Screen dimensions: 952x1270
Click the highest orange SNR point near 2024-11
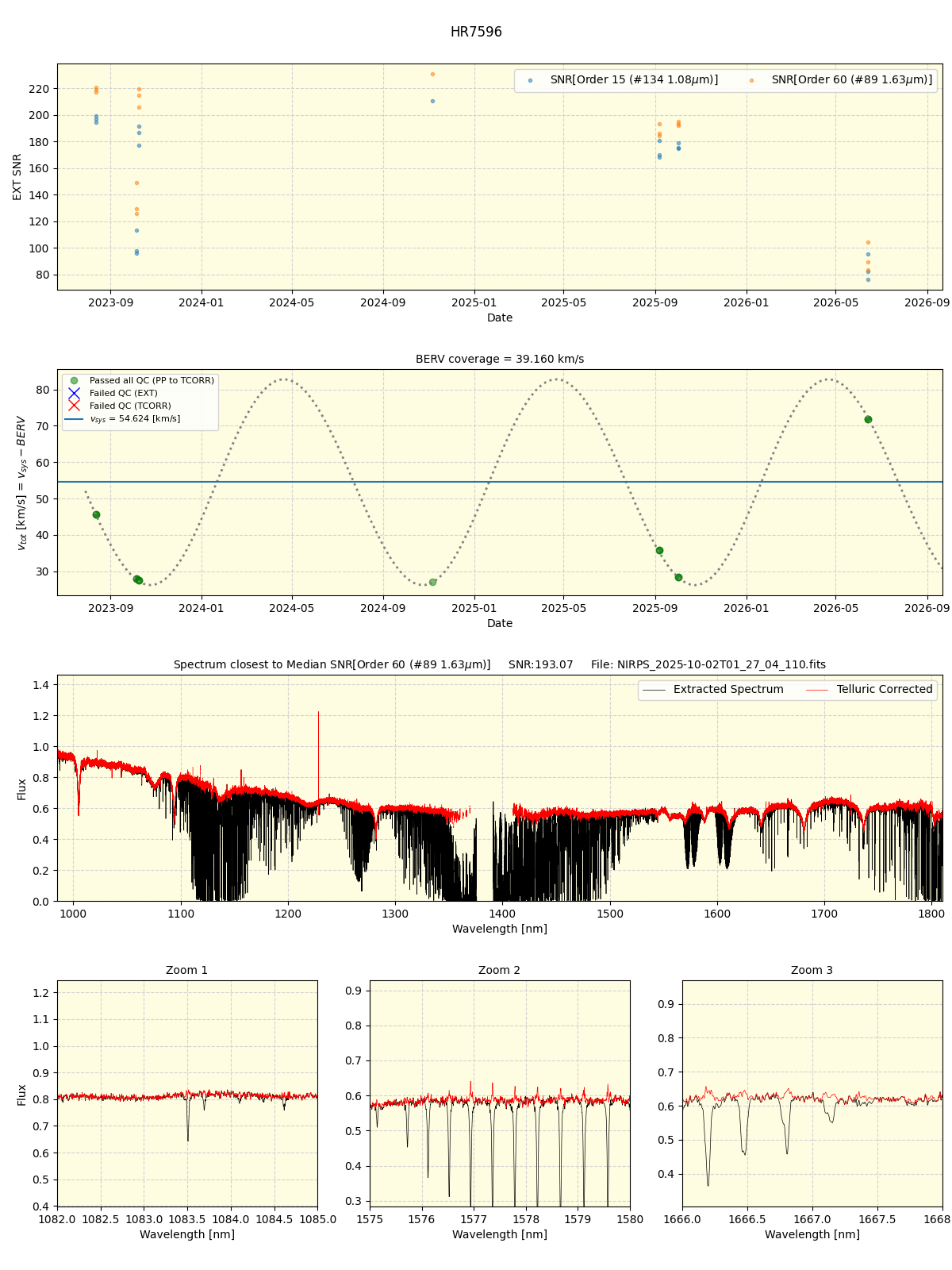[x=432, y=74]
